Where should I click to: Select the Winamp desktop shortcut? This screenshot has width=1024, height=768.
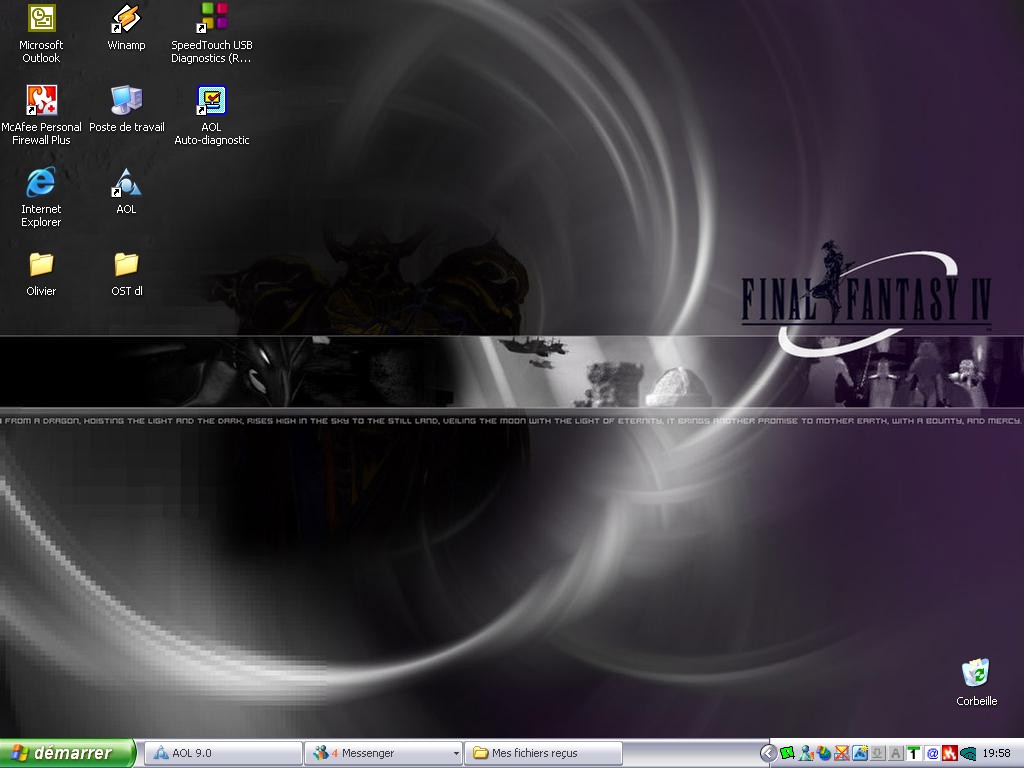click(126, 27)
